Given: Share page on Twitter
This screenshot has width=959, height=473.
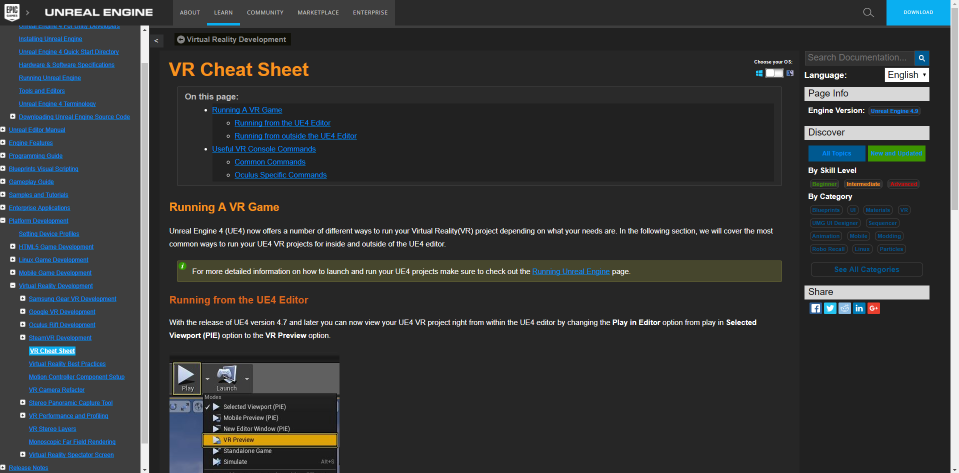Looking at the screenshot, I should [830, 308].
